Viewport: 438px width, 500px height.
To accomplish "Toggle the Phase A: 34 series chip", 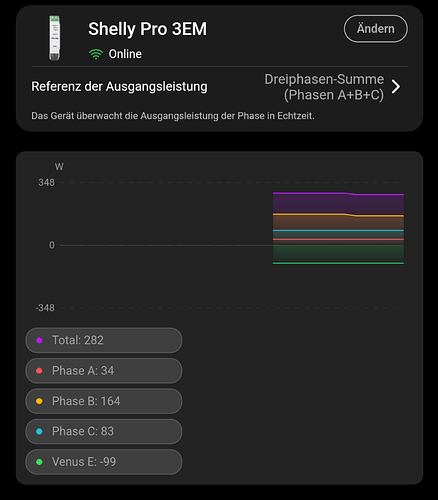I will [x=104, y=371].
